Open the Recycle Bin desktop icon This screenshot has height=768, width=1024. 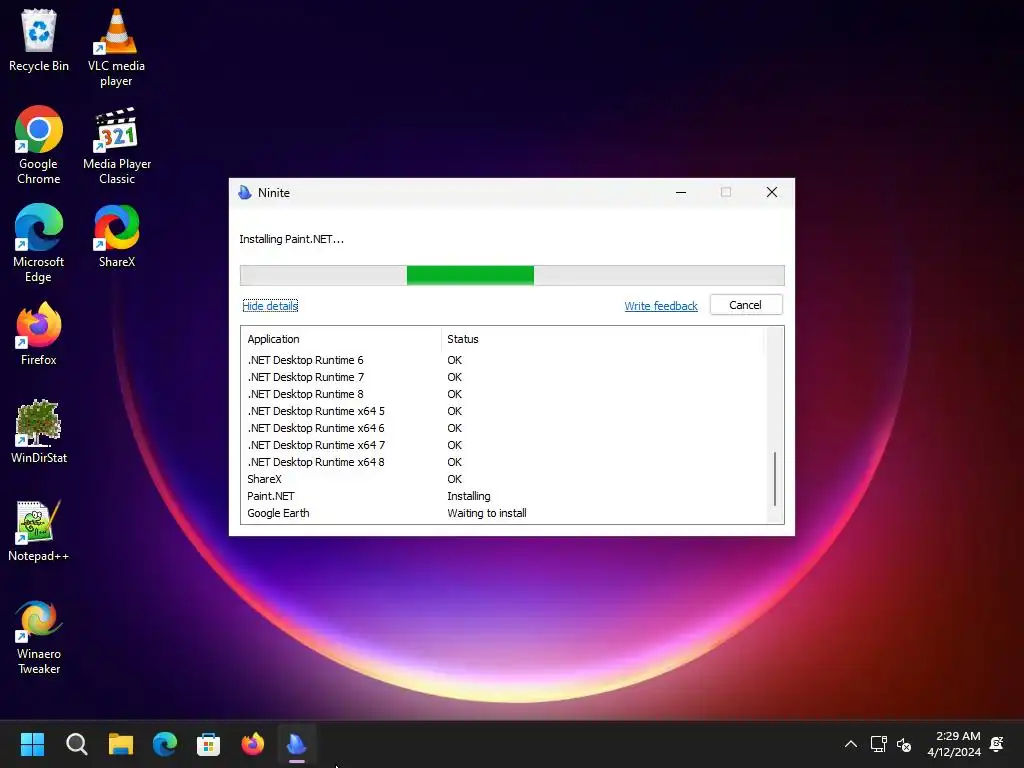(x=39, y=40)
